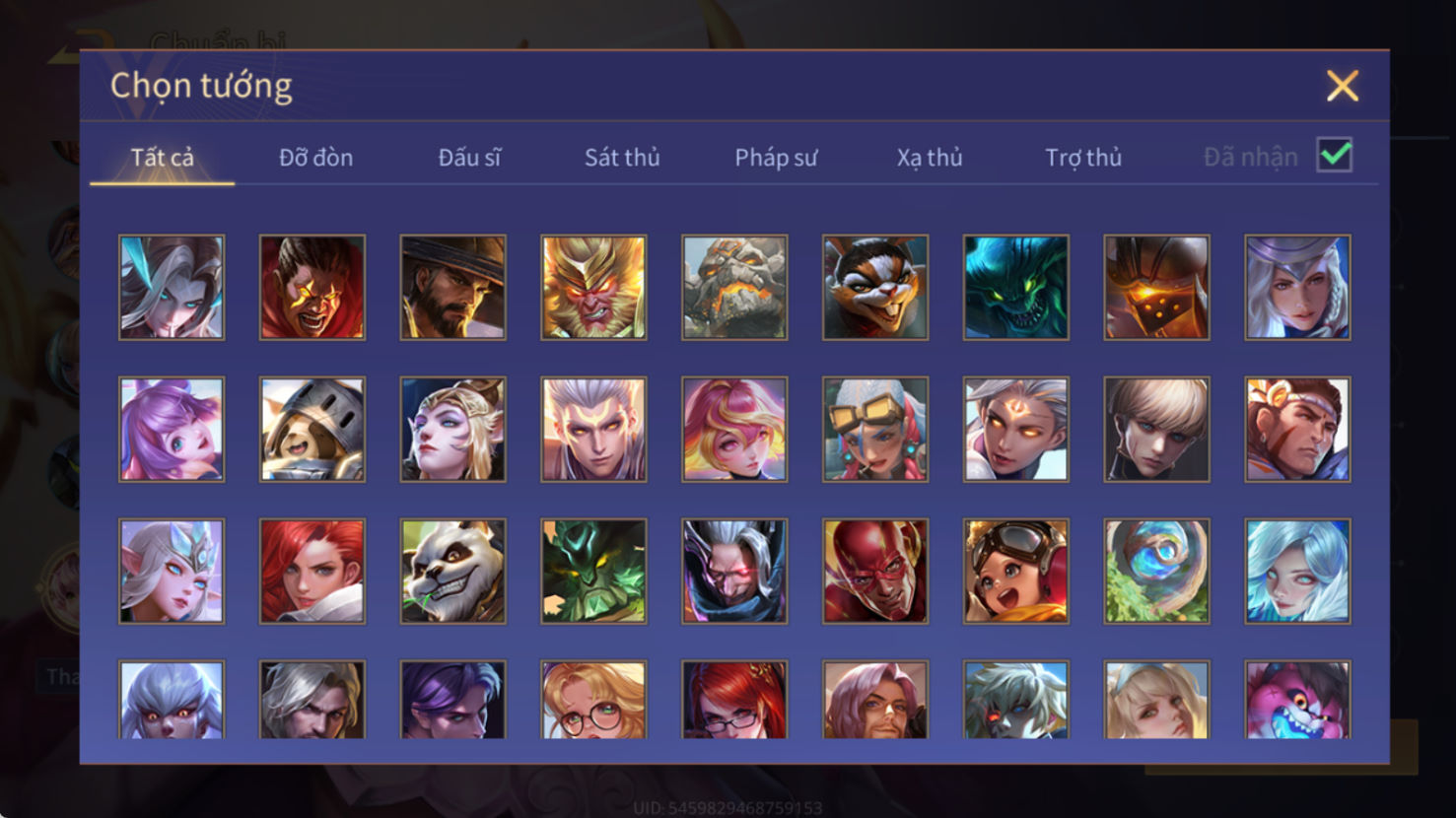Select the blonde girl with glasses hero
Viewport: 1456px width, 818px height.
(593, 700)
